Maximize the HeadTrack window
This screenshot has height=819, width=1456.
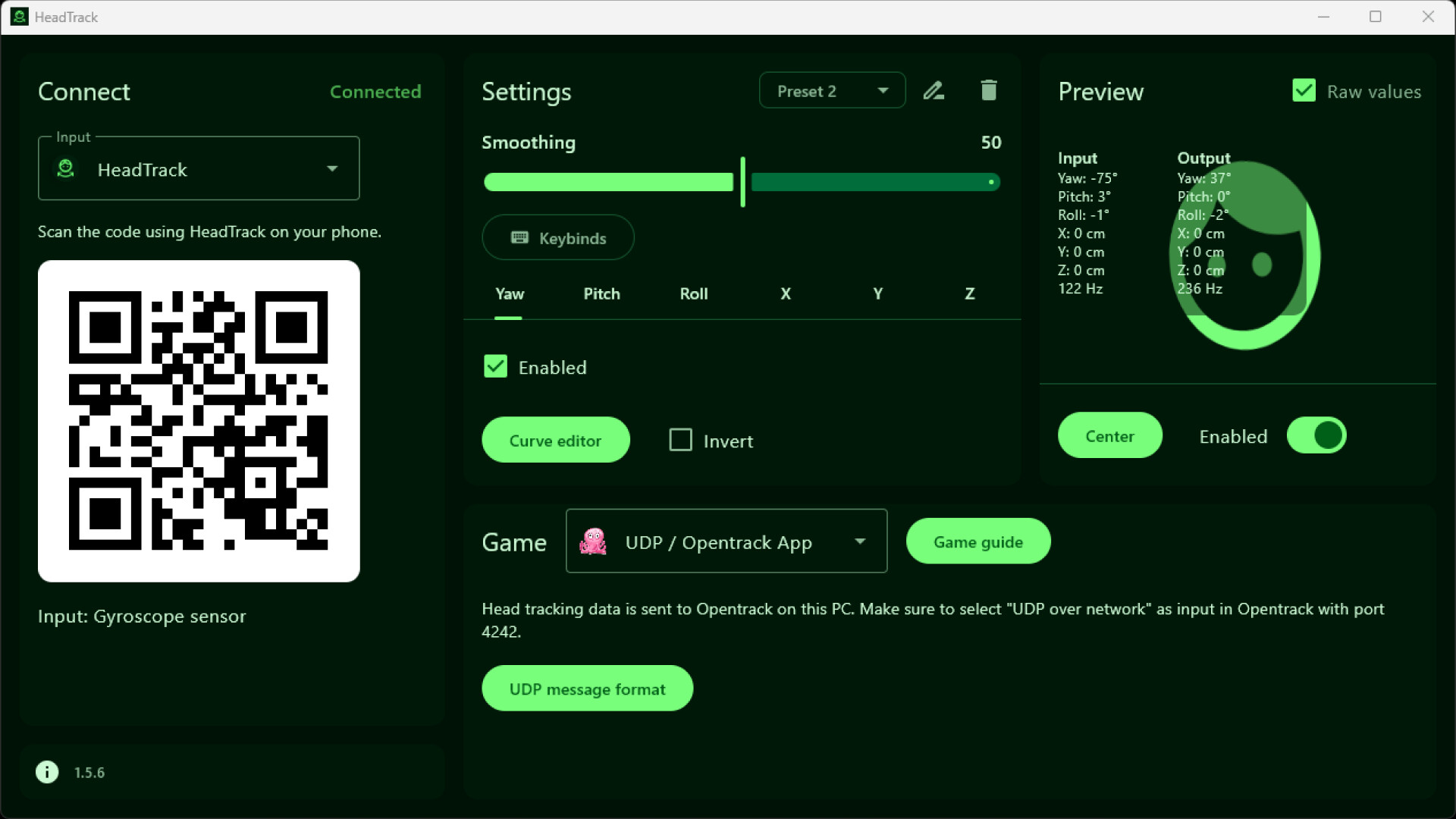pos(1376,17)
